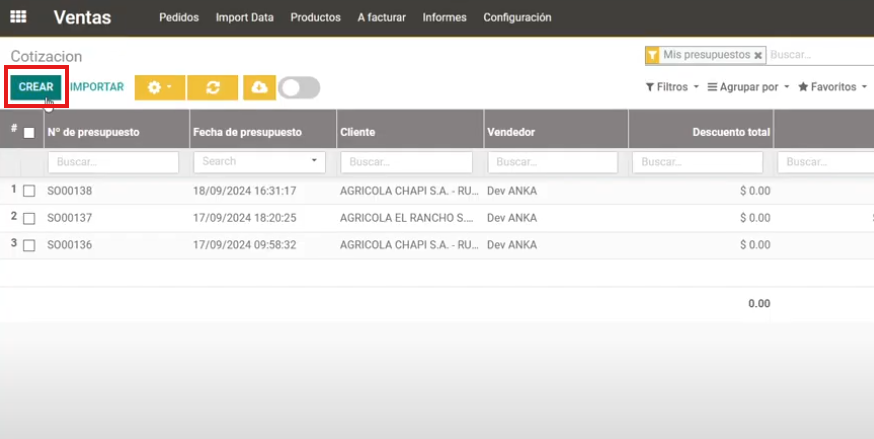Sort by Nº de presupuesto column header
This screenshot has height=439, width=874.
click(x=94, y=132)
